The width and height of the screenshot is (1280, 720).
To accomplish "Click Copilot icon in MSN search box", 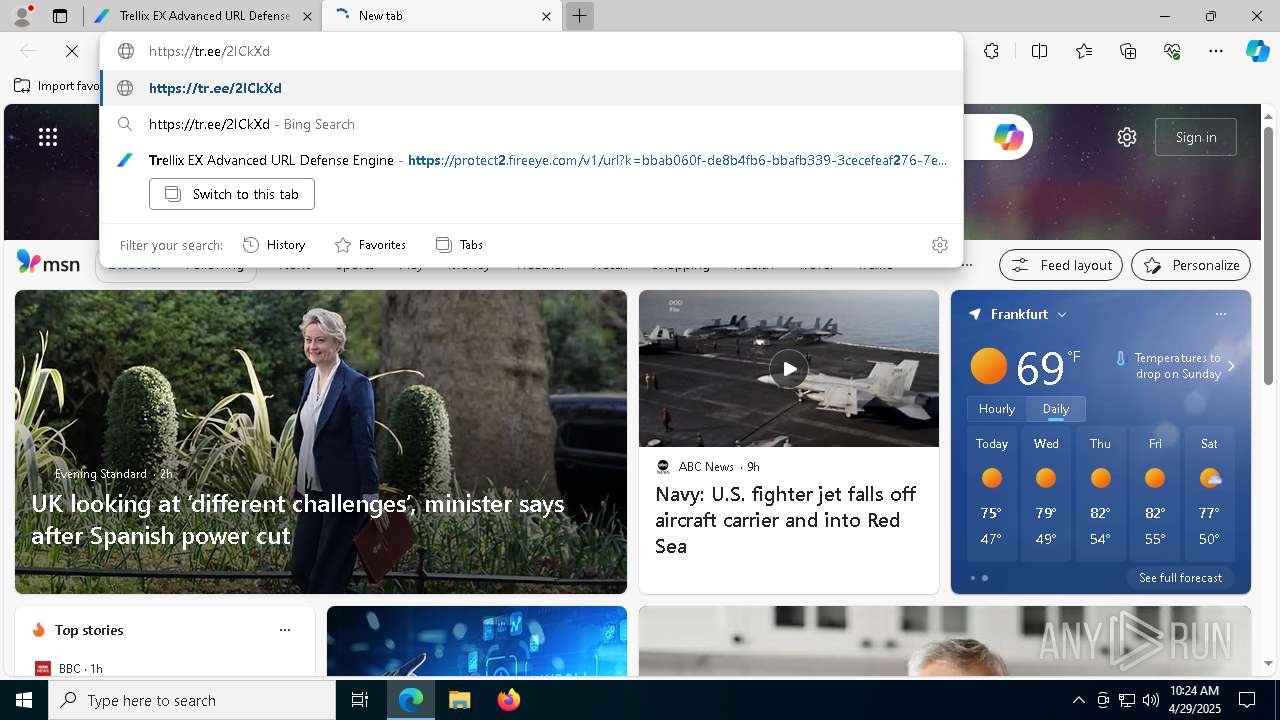I will [x=1008, y=137].
